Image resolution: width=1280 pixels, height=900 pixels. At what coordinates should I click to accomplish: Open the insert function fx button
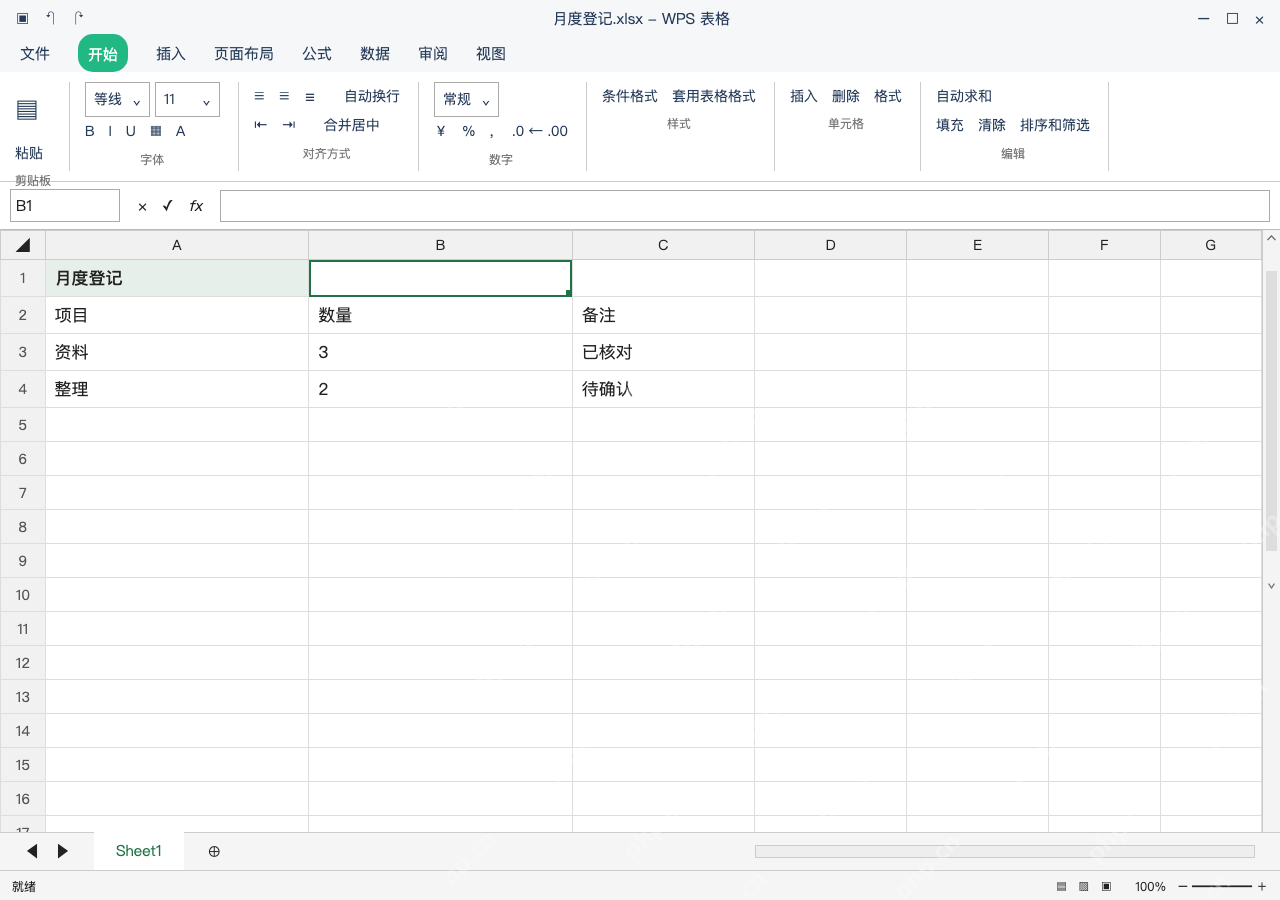196,206
